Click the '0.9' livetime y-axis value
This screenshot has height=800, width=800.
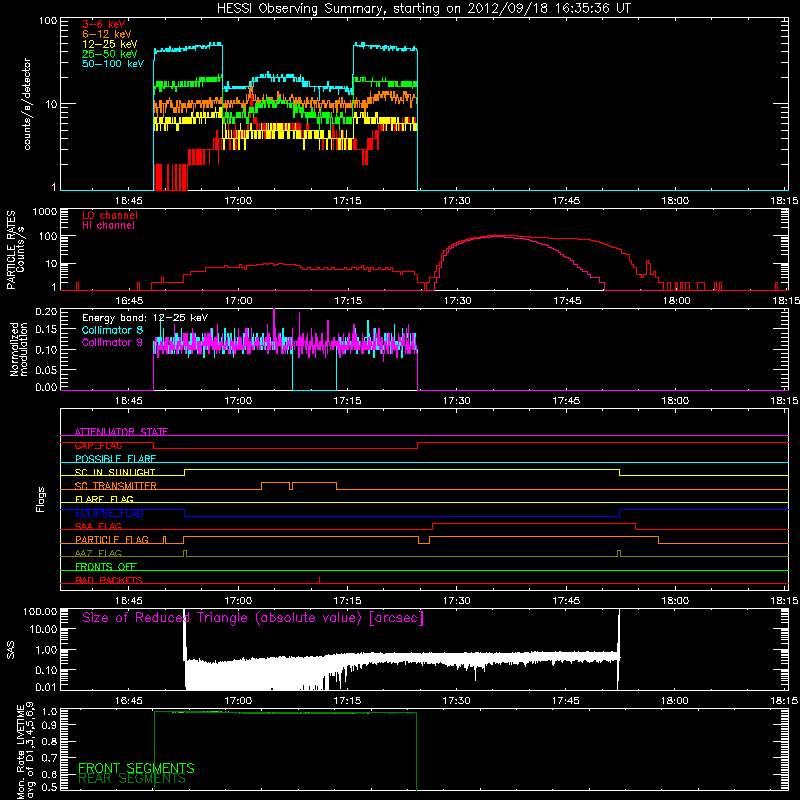pos(50,725)
